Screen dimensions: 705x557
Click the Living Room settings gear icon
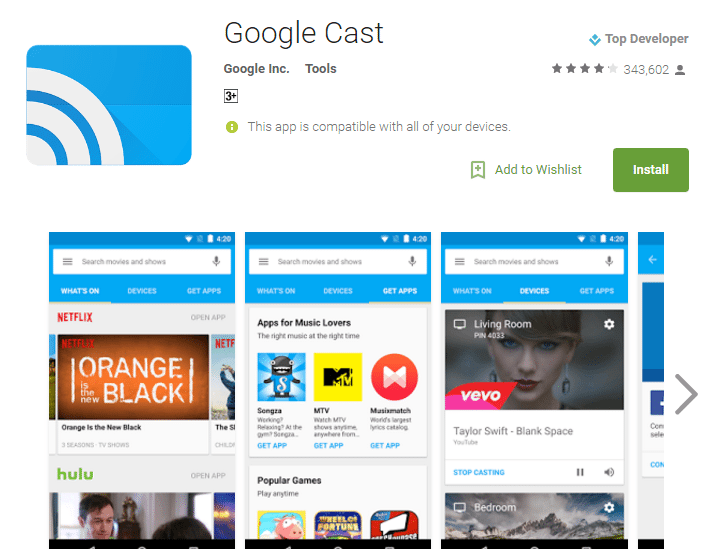pos(609,324)
